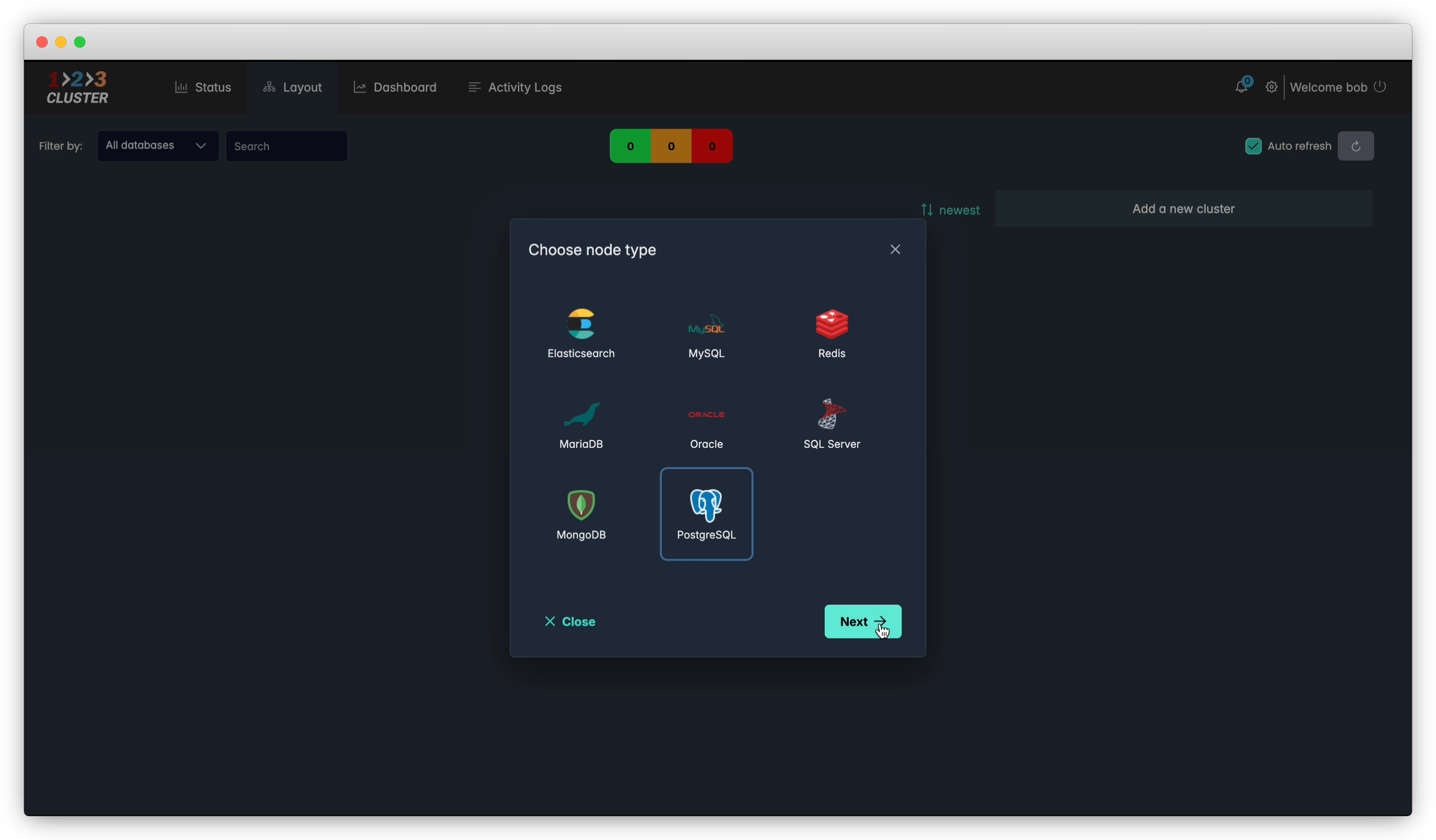Click the Search input field
This screenshot has width=1436, height=840.
click(x=286, y=146)
